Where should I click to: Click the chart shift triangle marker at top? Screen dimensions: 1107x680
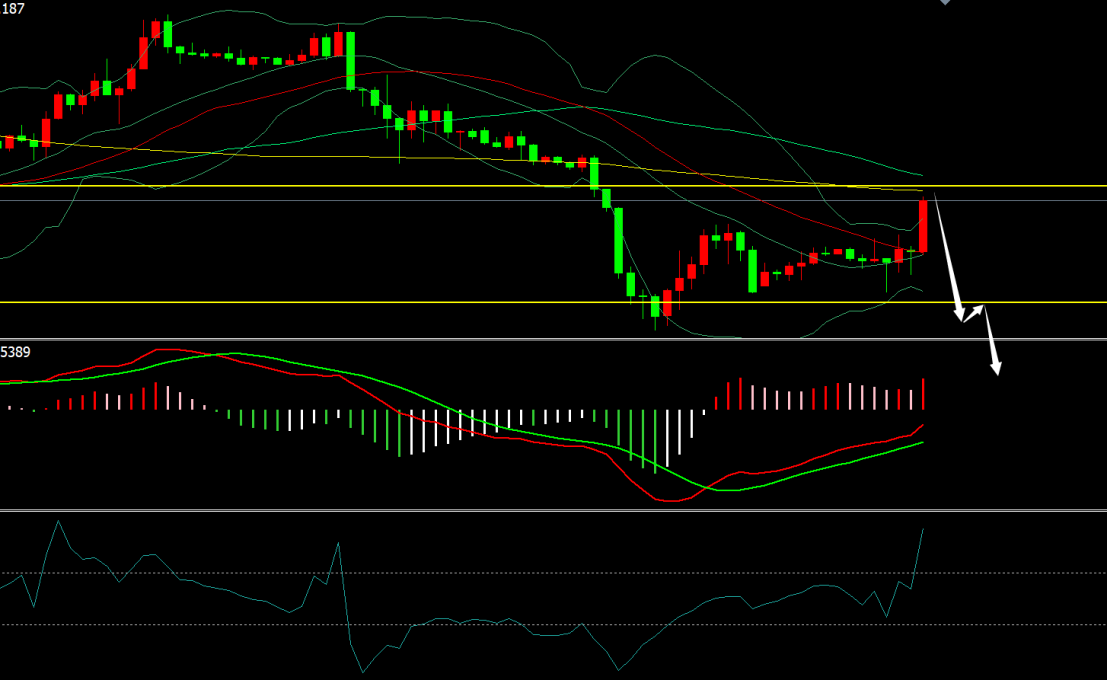[945, 3]
